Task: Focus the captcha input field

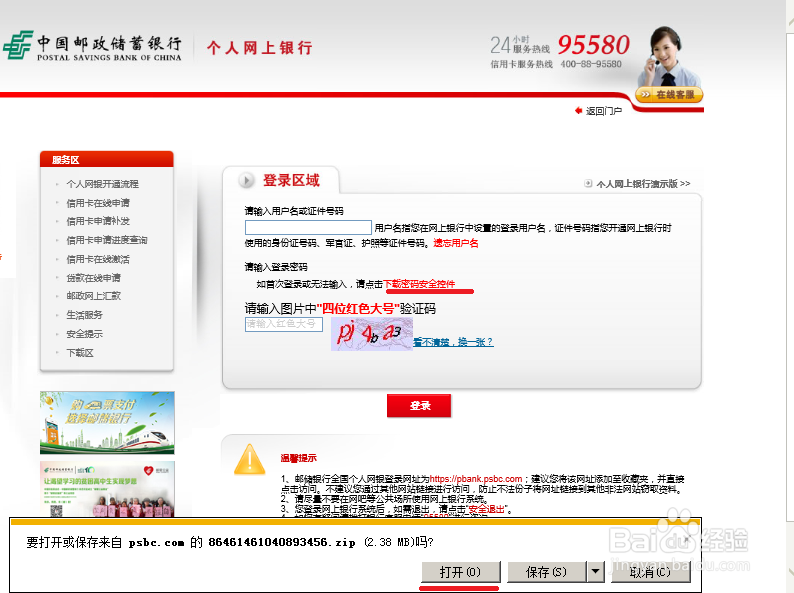Action: coord(284,324)
